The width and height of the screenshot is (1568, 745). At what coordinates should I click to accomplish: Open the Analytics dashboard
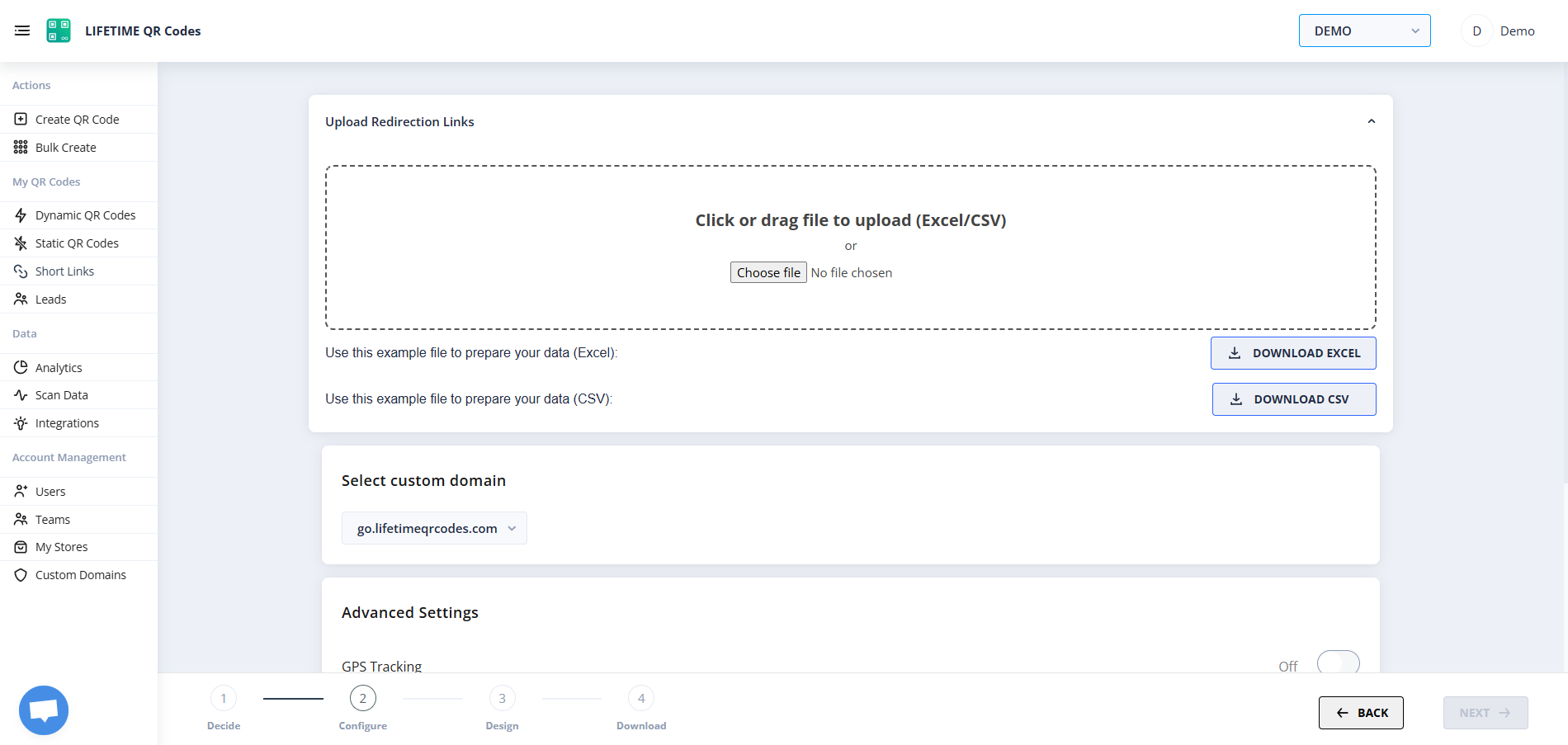[x=58, y=367]
